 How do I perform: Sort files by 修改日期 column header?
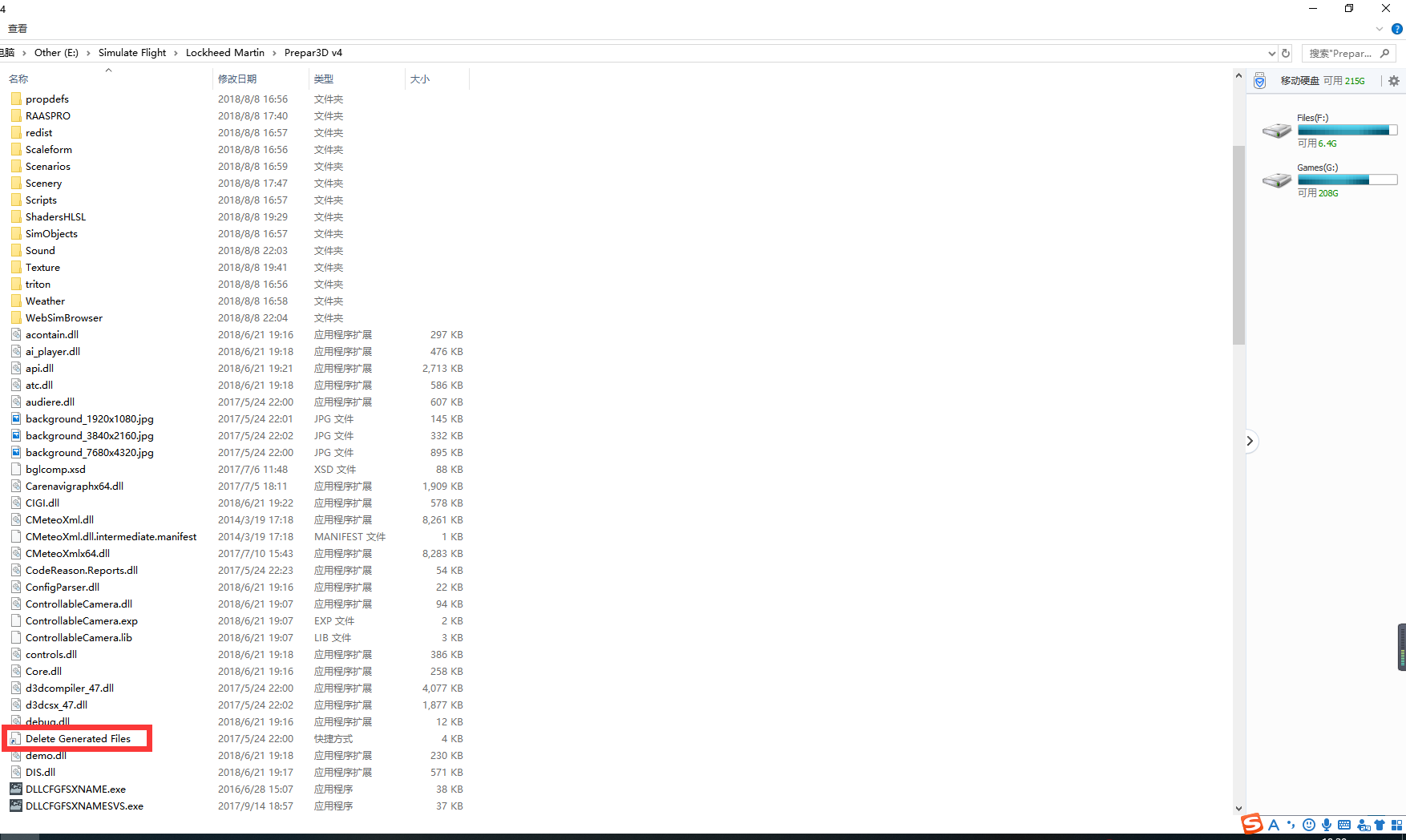click(237, 79)
